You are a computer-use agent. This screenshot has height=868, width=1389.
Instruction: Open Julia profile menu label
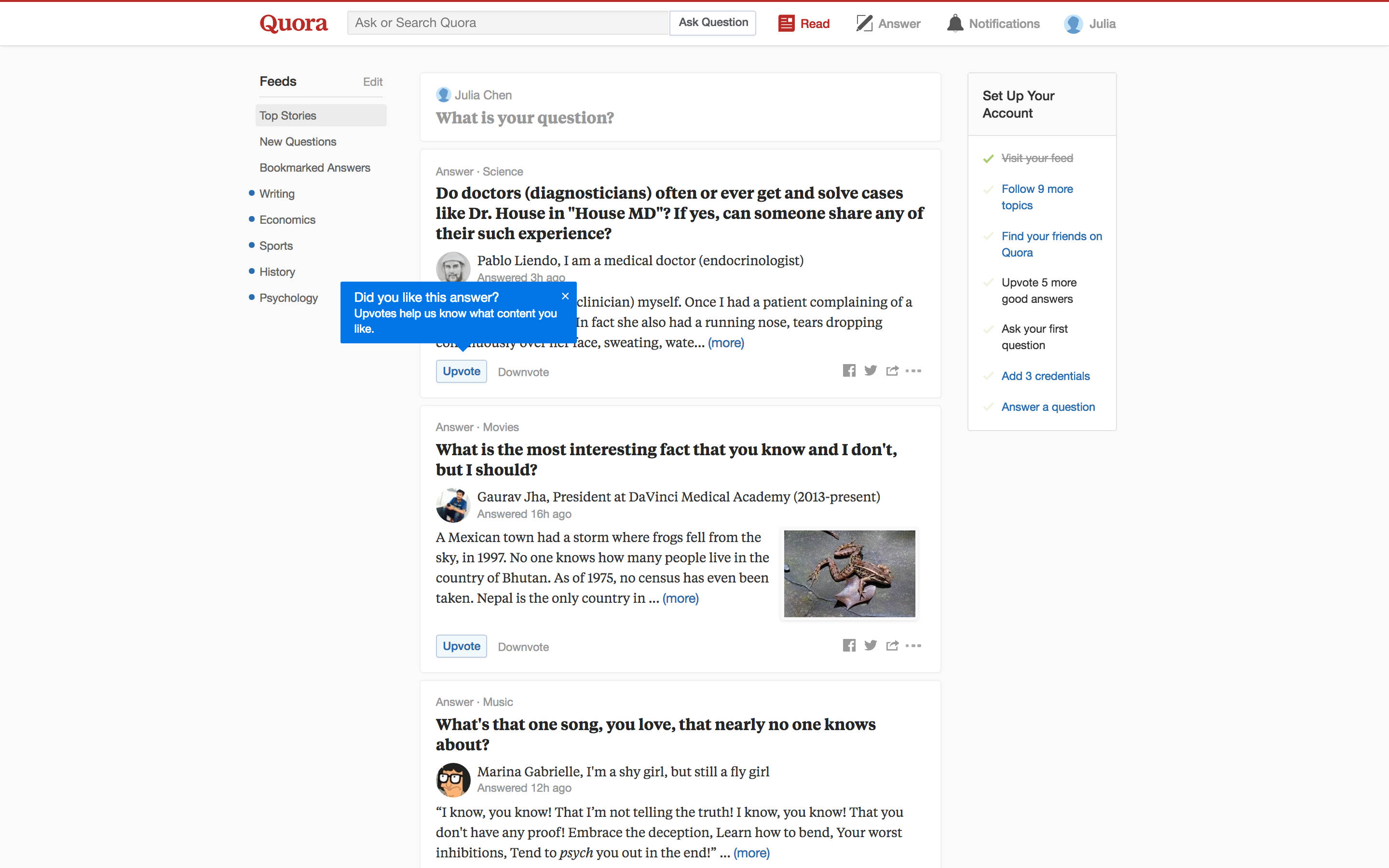(x=1103, y=24)
